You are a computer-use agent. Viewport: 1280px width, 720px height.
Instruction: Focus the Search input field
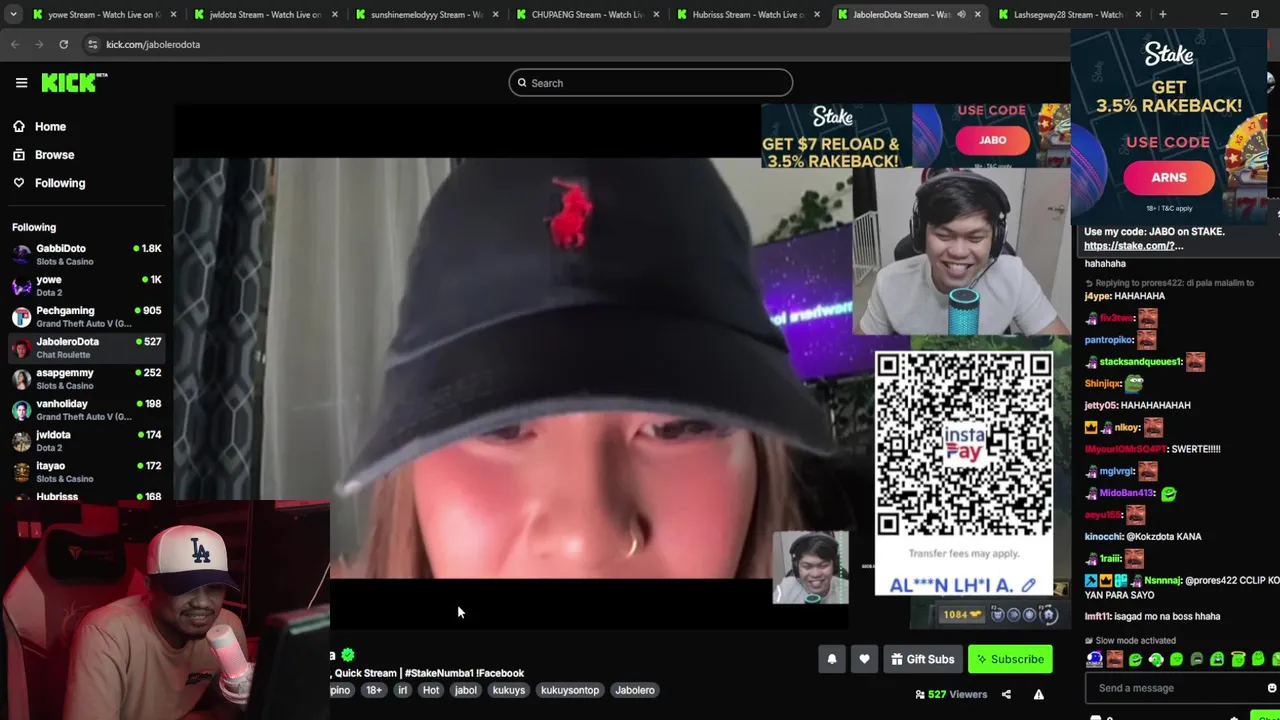[650, 83]
